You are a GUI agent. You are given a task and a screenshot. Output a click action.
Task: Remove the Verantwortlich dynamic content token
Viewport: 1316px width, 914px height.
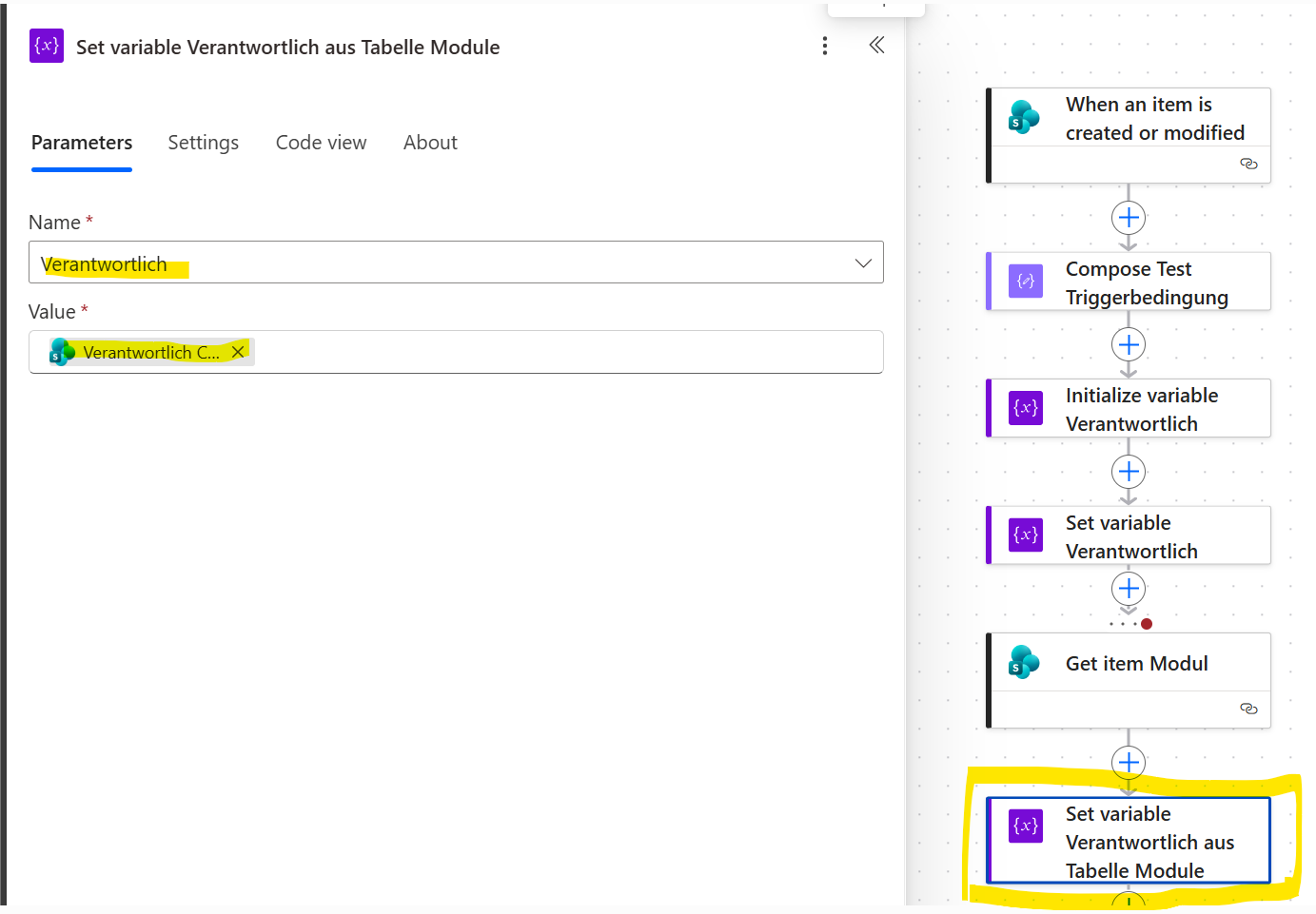point(239,352)
